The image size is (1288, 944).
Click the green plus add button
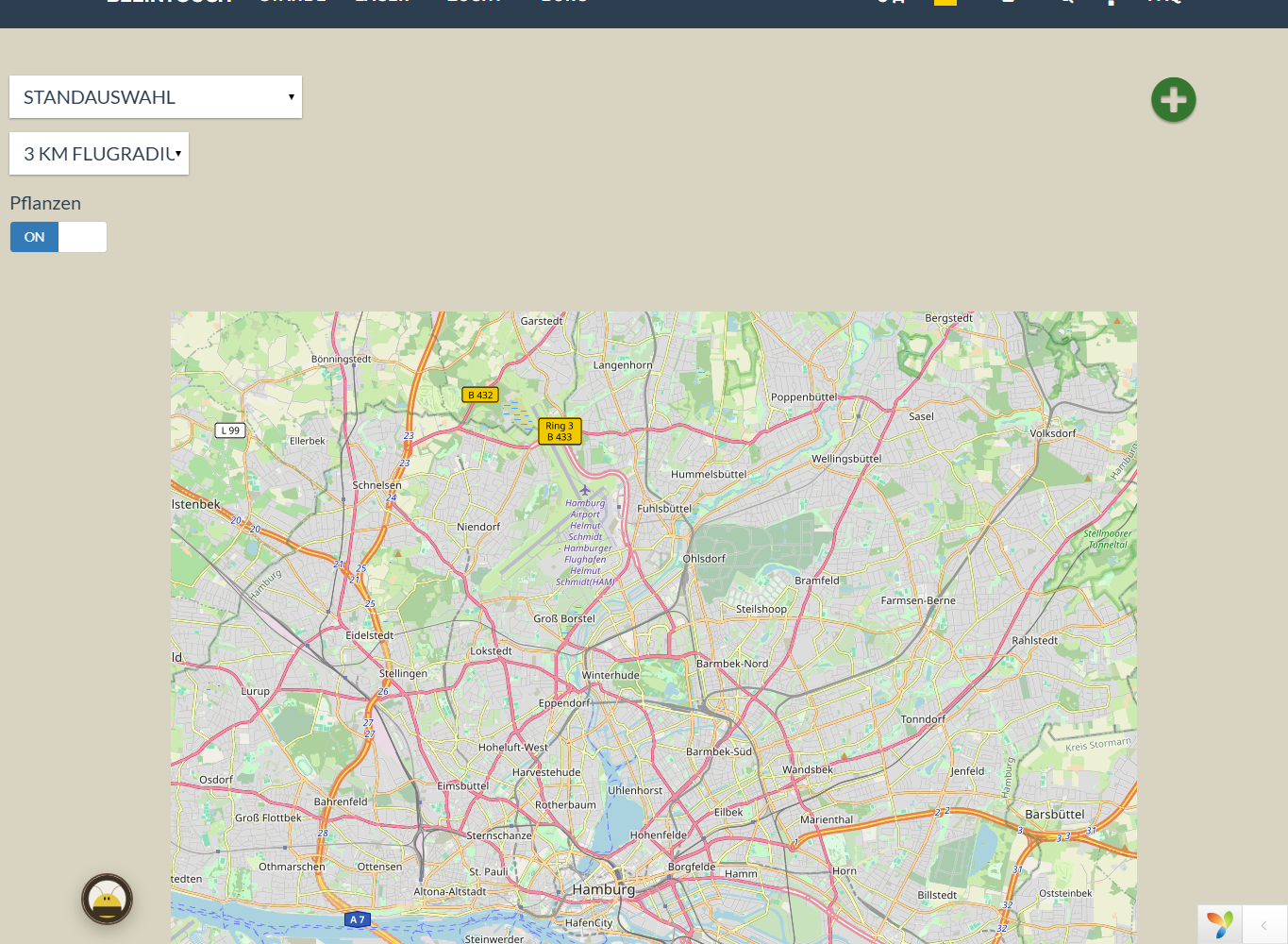[x=1174, y=100]
